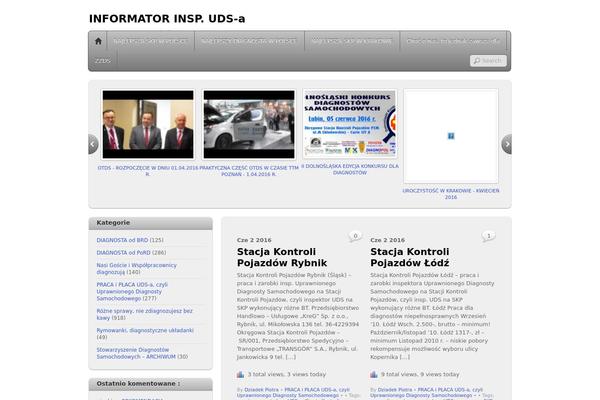Open thumbnail of white car video
600x400 pixels.
(249, 124)
